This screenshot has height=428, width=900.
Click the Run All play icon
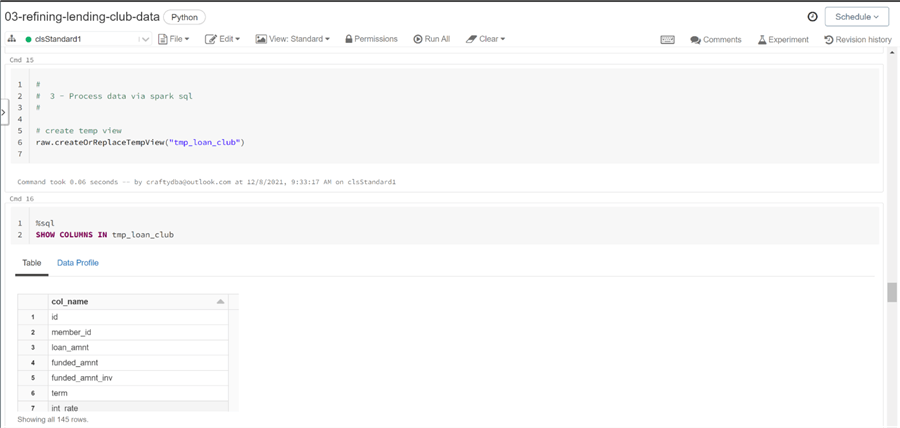pyautogui.click(x=418, y=39)
